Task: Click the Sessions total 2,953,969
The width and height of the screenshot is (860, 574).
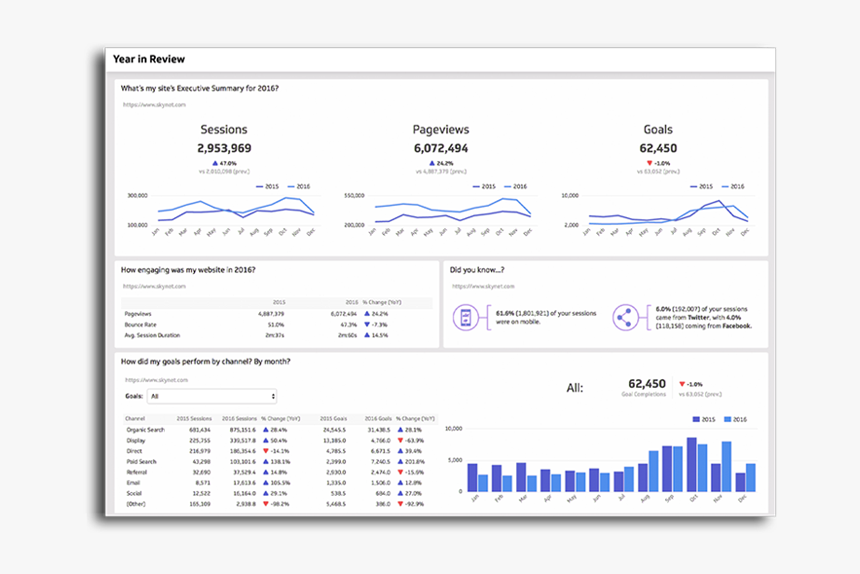Action: pos(224,149)
